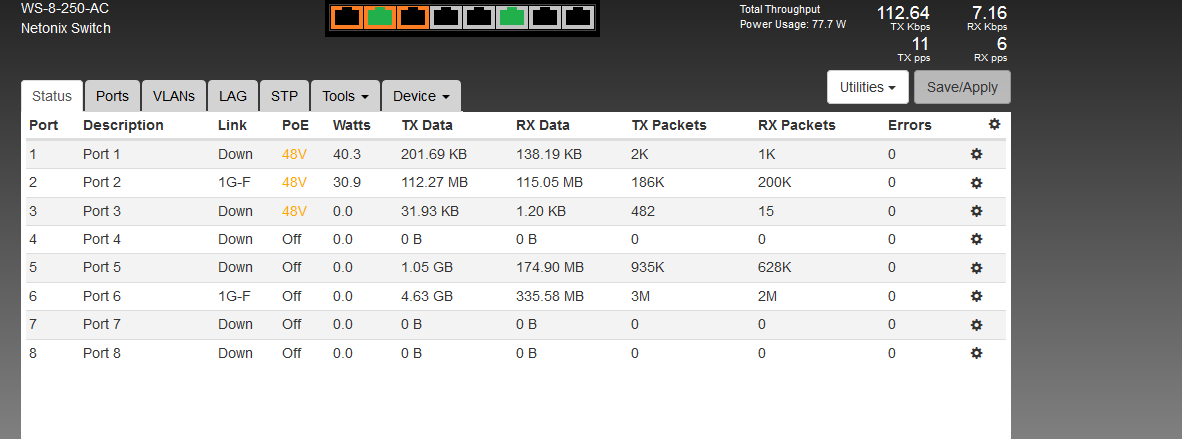Select the Port 6 row description
Viewport: 1182px width, 439px height.
102,296
